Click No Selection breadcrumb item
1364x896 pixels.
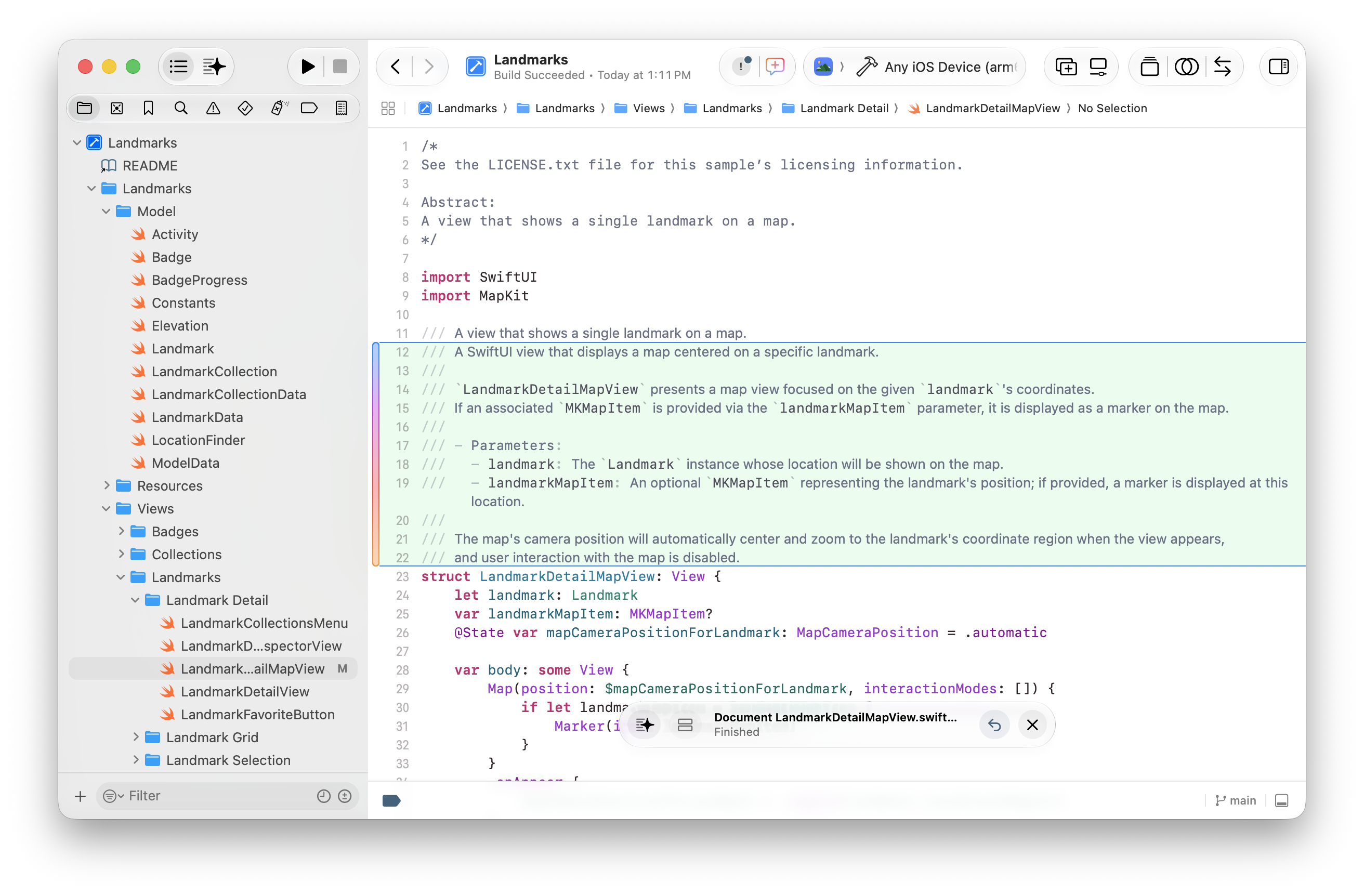click(x=1112, y=108)
